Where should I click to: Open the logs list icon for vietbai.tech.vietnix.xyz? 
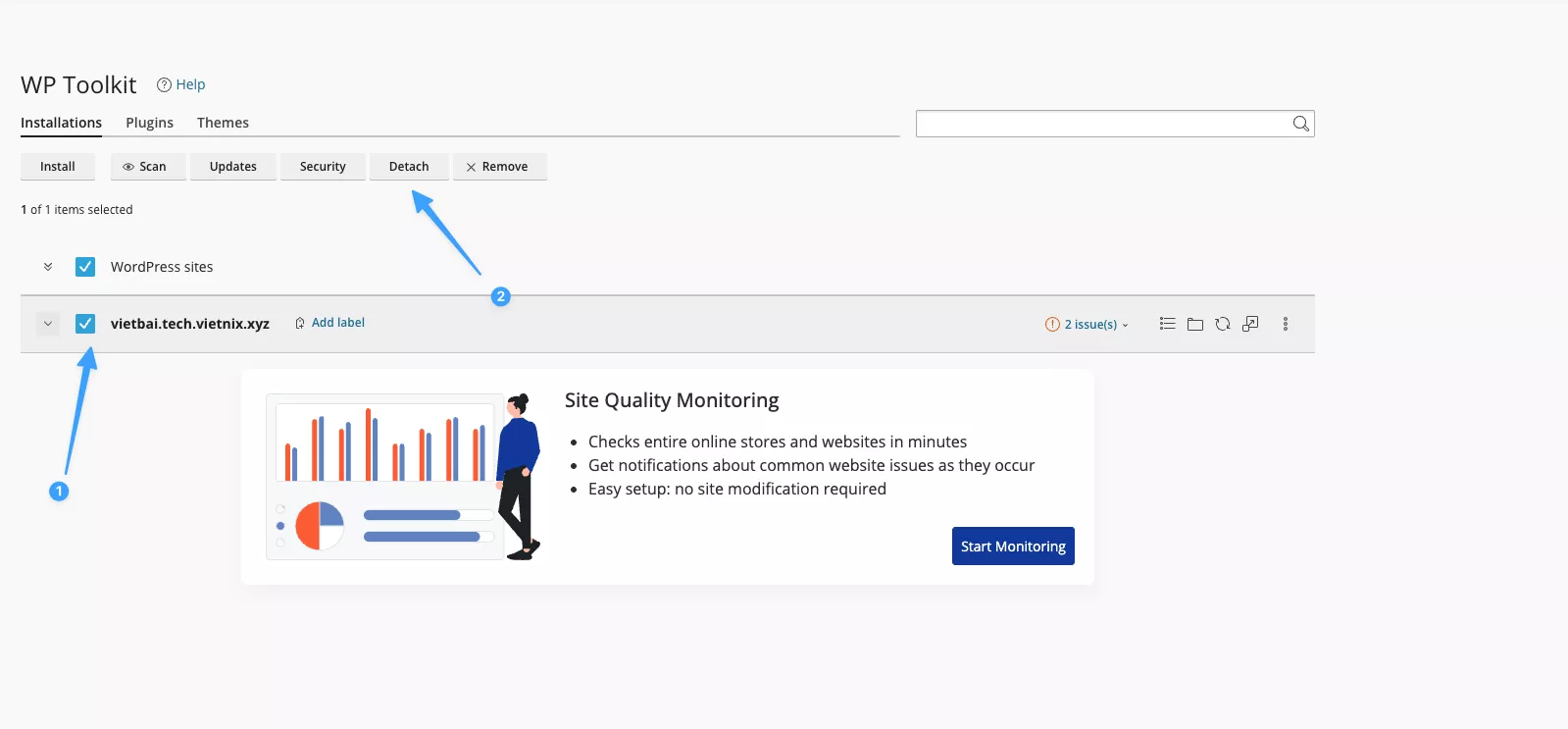tap(1167, 324)
